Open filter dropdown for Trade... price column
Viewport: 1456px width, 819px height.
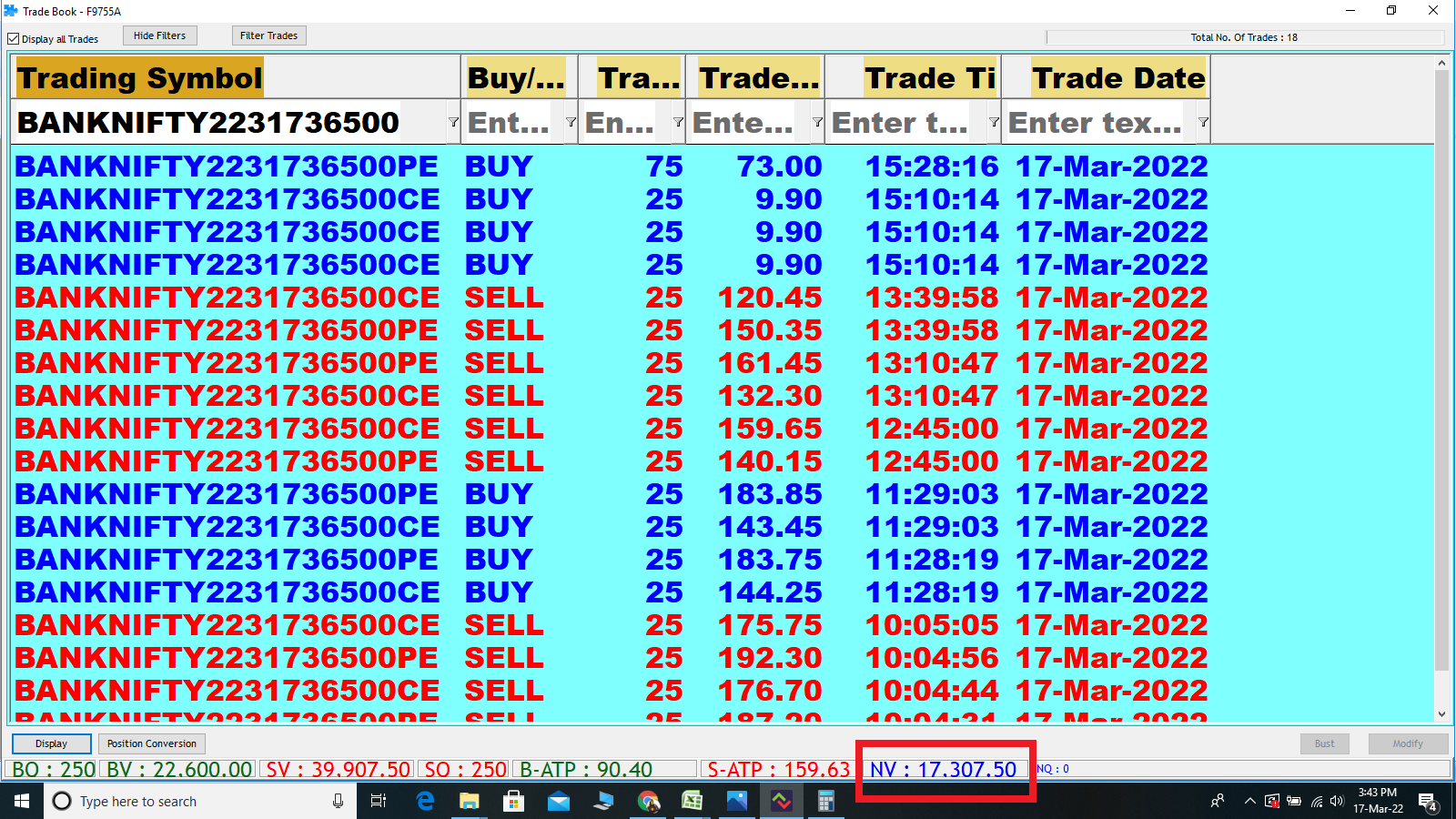[817, 122]
